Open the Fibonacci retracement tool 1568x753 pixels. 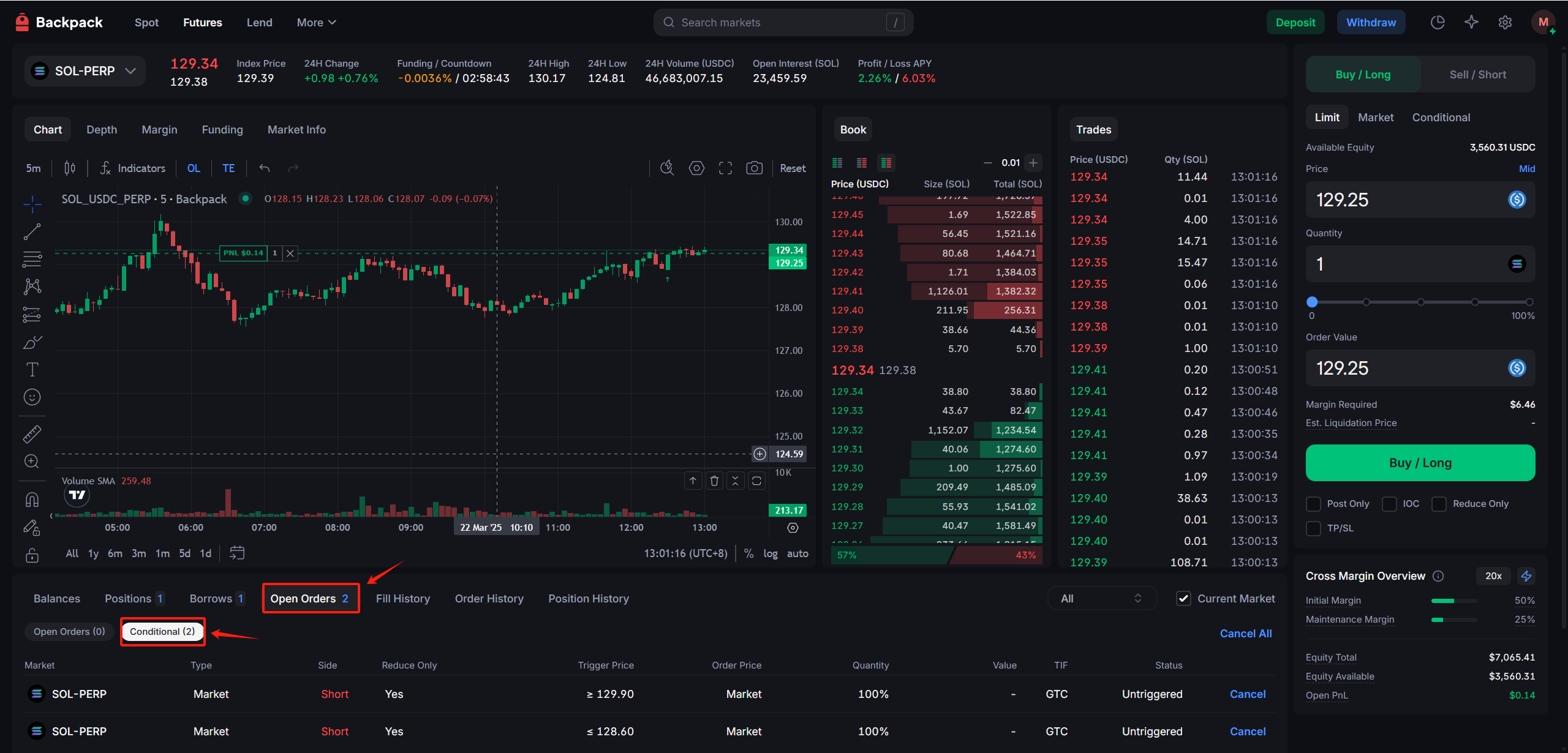tap(32, 259)
